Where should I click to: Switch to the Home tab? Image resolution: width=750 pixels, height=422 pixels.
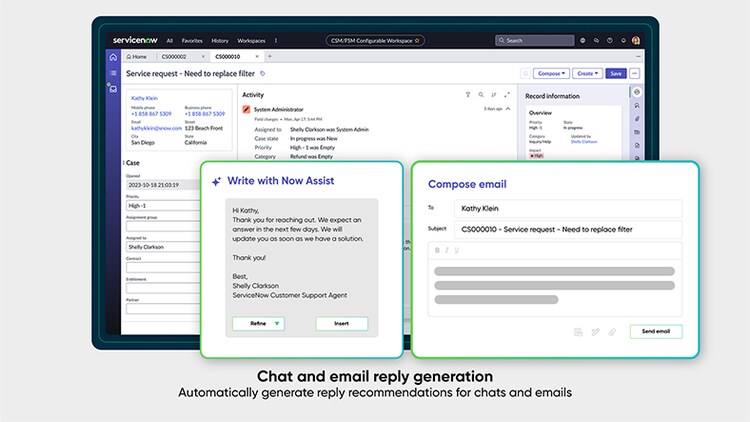(137, 56)
